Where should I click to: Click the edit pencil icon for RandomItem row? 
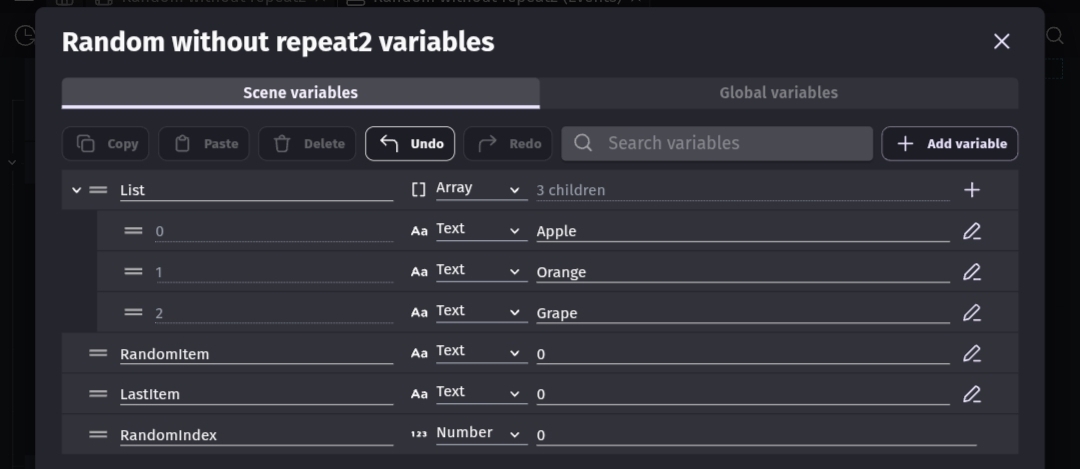coord(971,353)
